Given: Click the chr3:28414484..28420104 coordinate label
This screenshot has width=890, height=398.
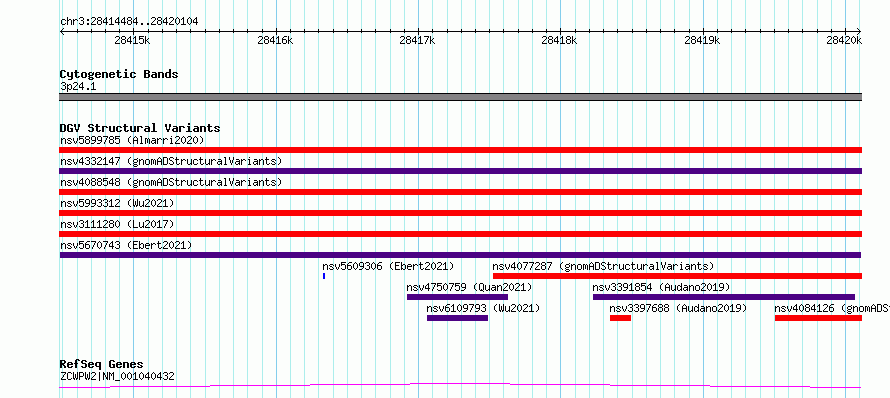Looking at the screenshot, I should 129,21.
